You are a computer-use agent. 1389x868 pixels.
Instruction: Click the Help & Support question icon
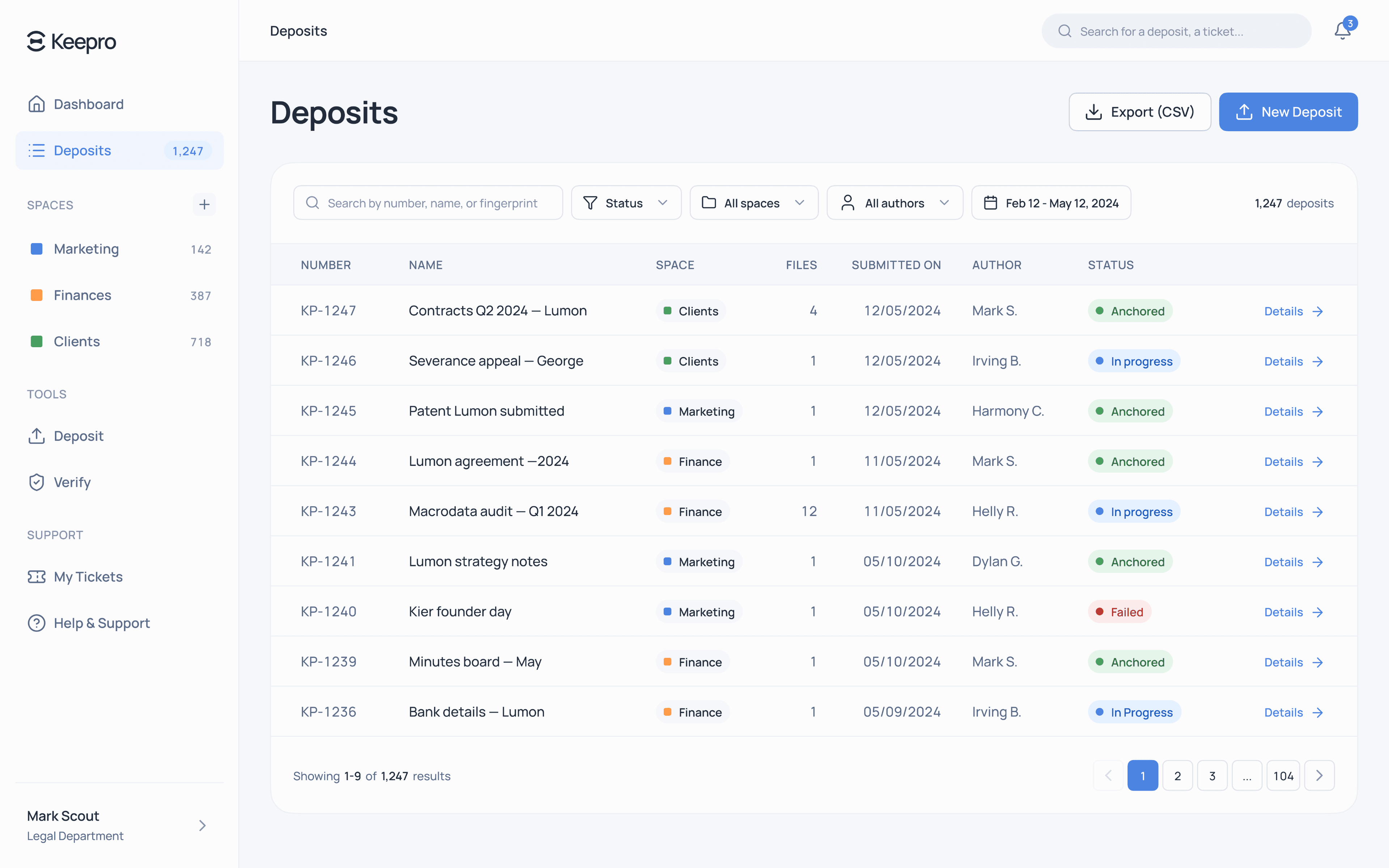pyautogui.click(x=36, y=623)
